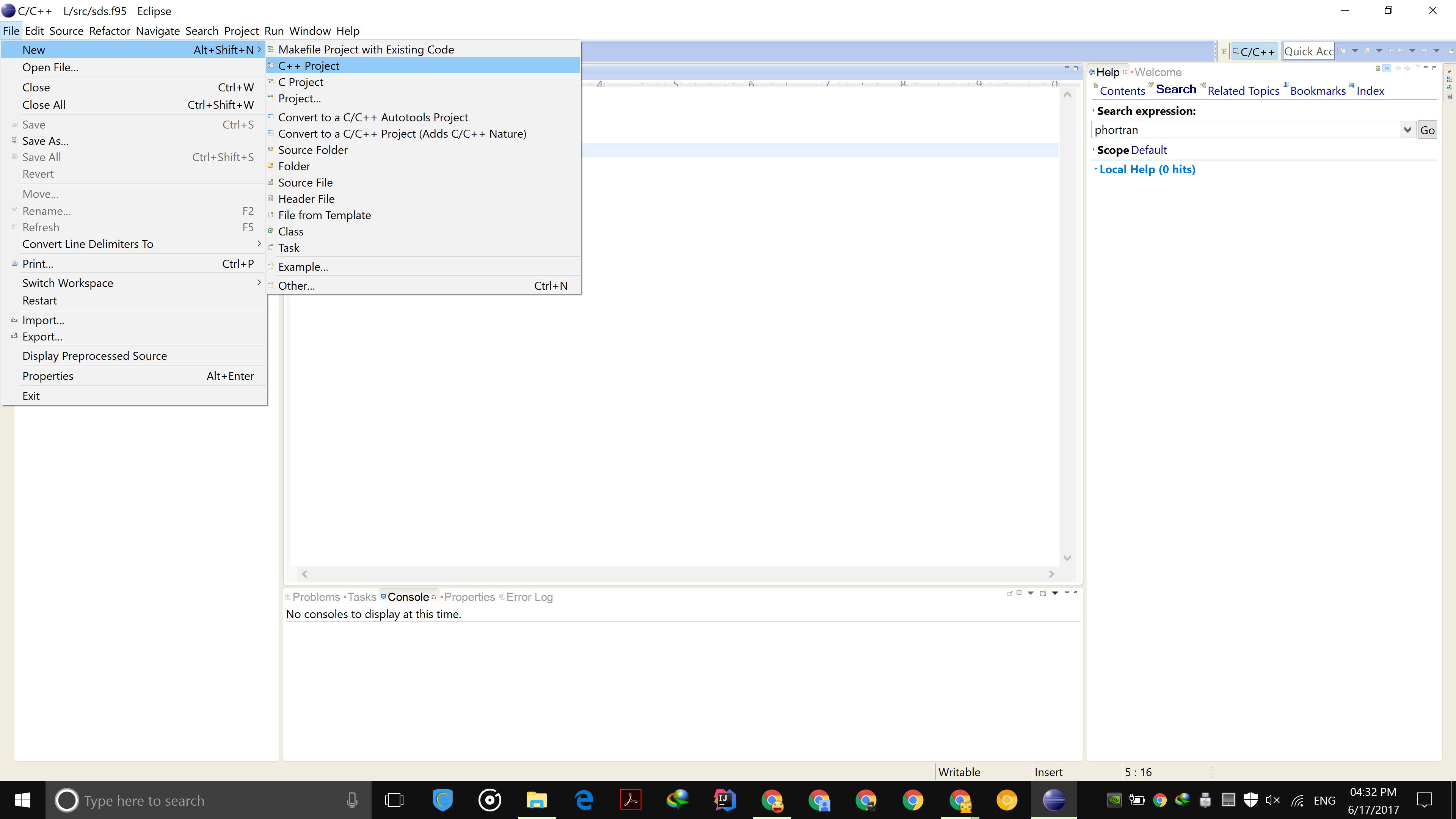Click muted volume icon in system tray
Viewport: 1456px width, 819px height.
coord(1273,800)
